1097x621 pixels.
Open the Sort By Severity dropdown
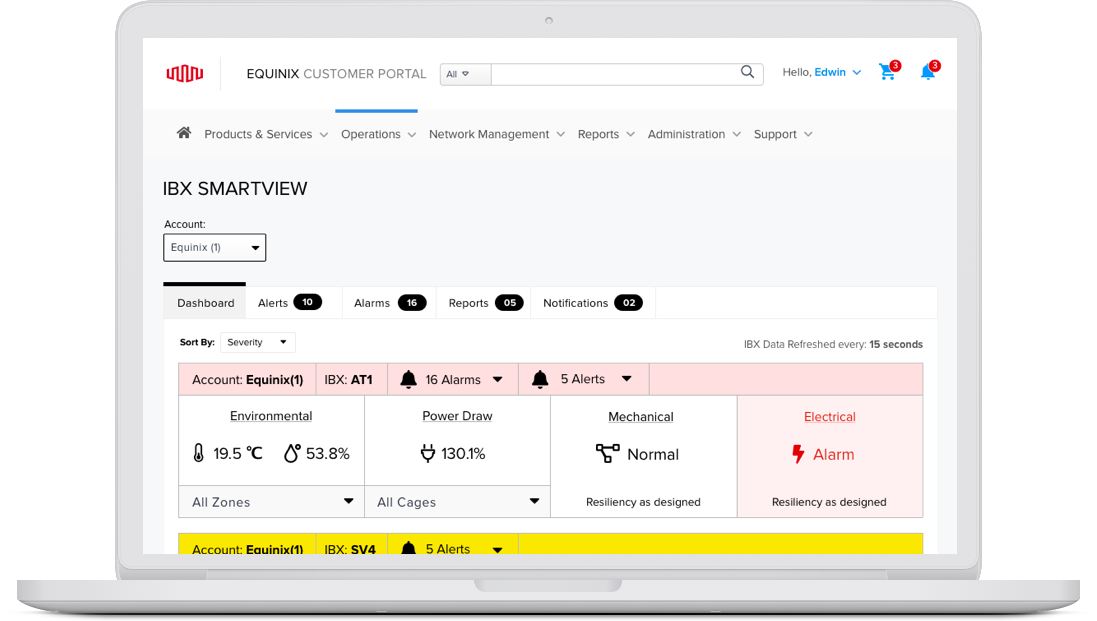(x=257, y=342)
